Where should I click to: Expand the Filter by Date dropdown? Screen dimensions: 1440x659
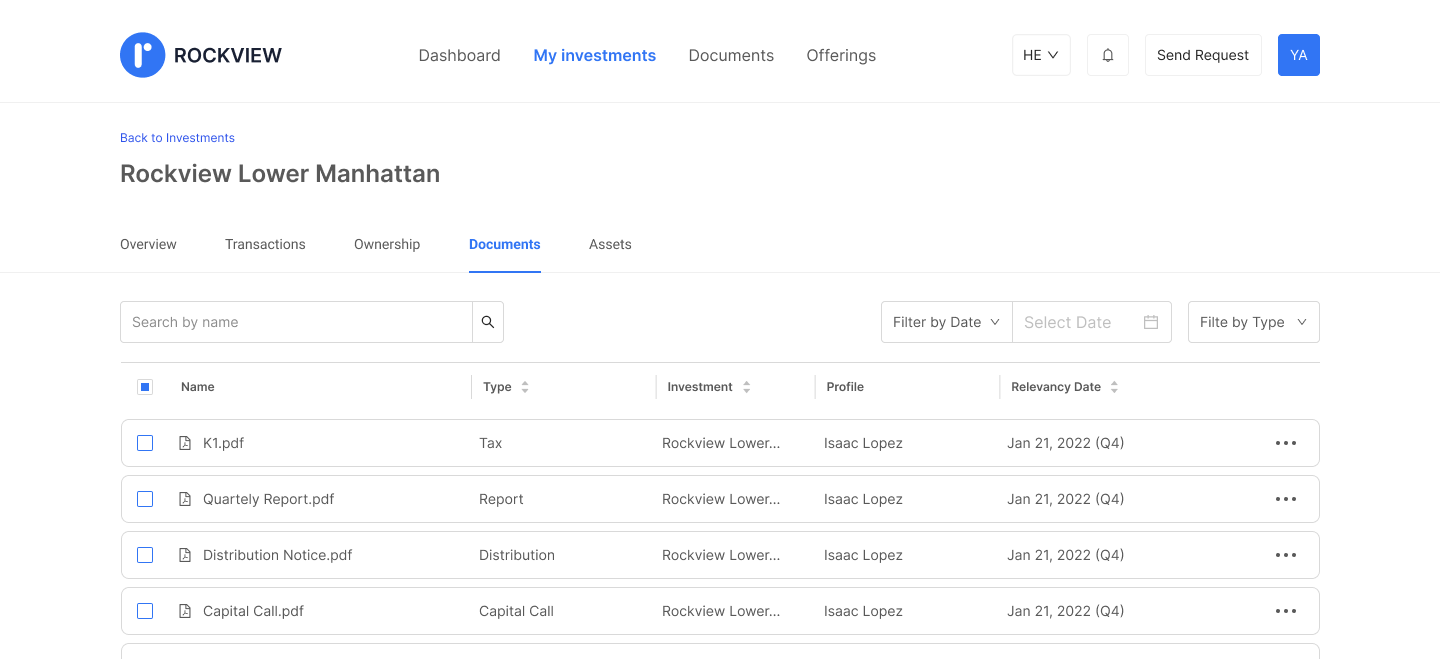click(944, 321)
